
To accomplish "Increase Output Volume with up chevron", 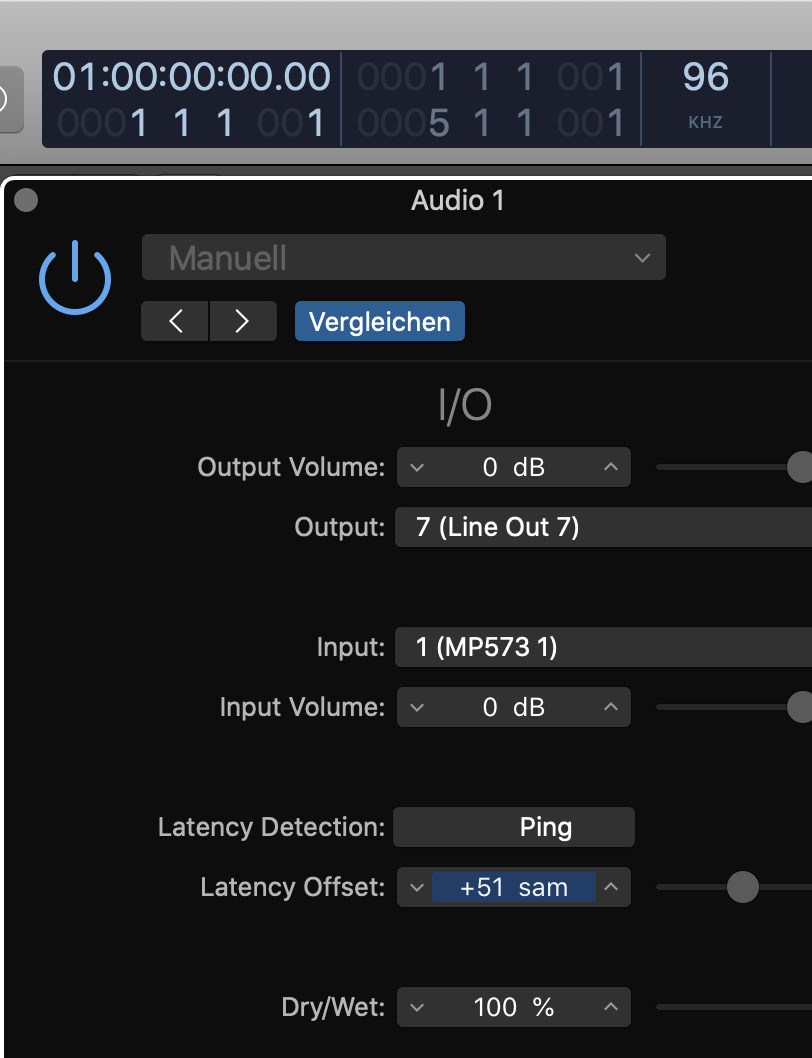I will point(611,467).
